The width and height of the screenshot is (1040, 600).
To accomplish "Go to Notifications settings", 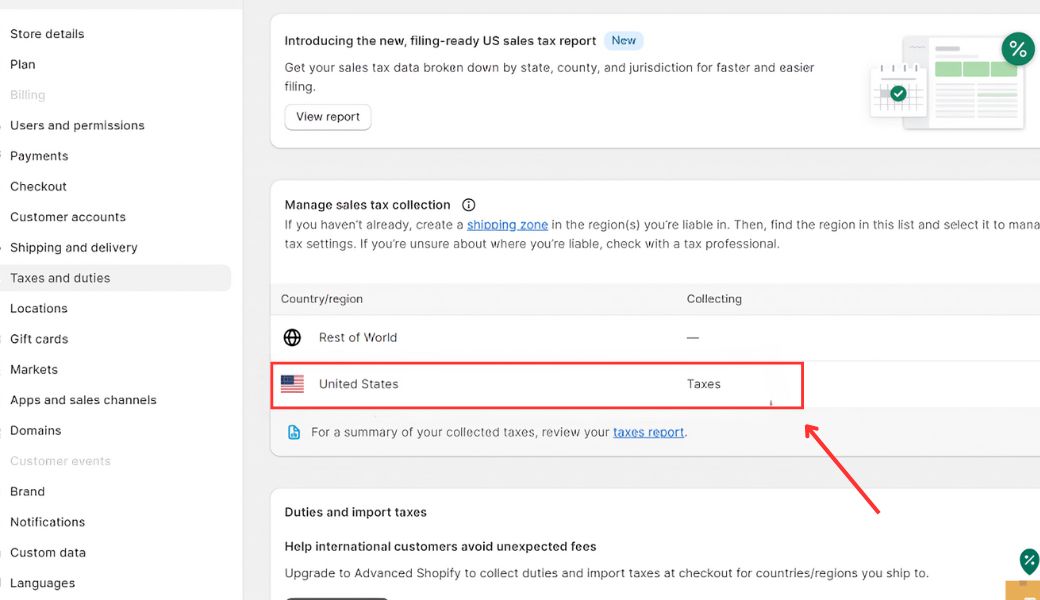I will [x=47, y=522].
